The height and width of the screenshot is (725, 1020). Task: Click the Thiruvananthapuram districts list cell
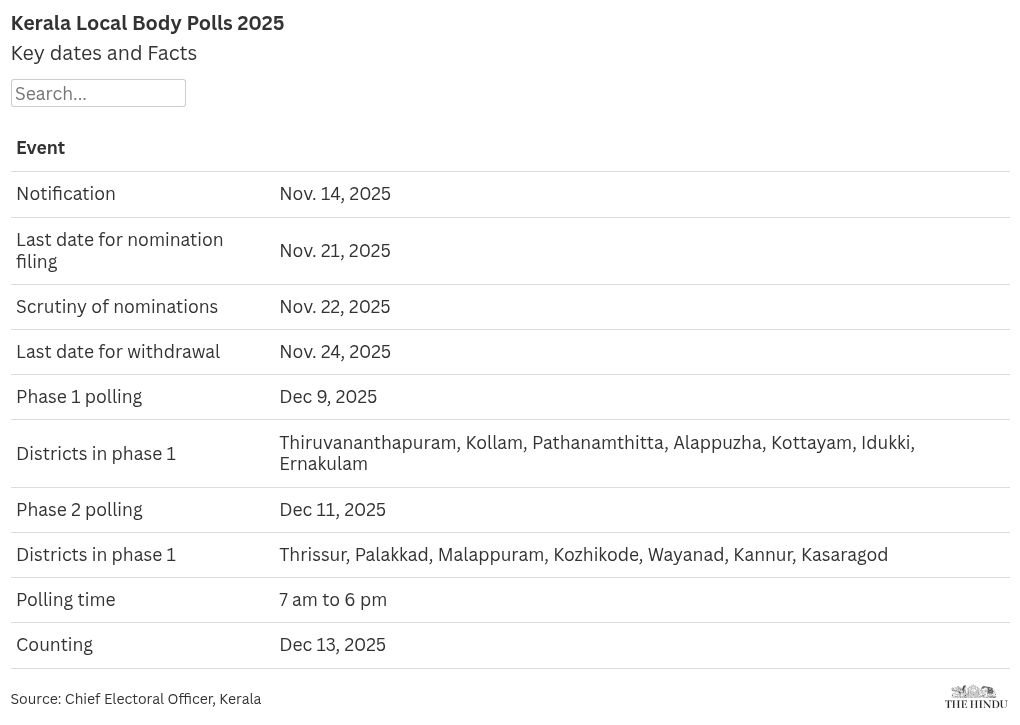click(597, 453)
